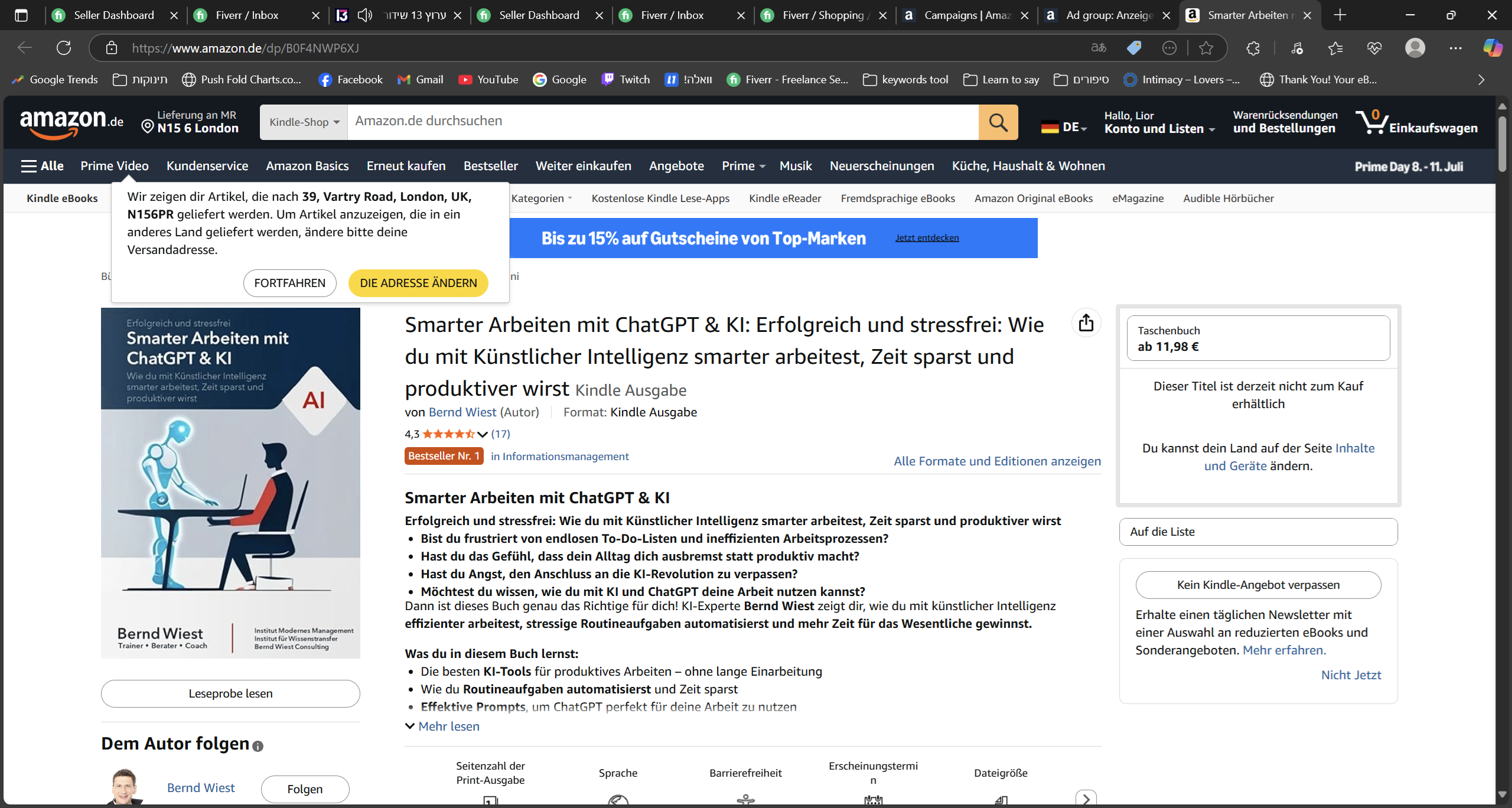
Task: Share the book with share icon
Action: 1086,323
